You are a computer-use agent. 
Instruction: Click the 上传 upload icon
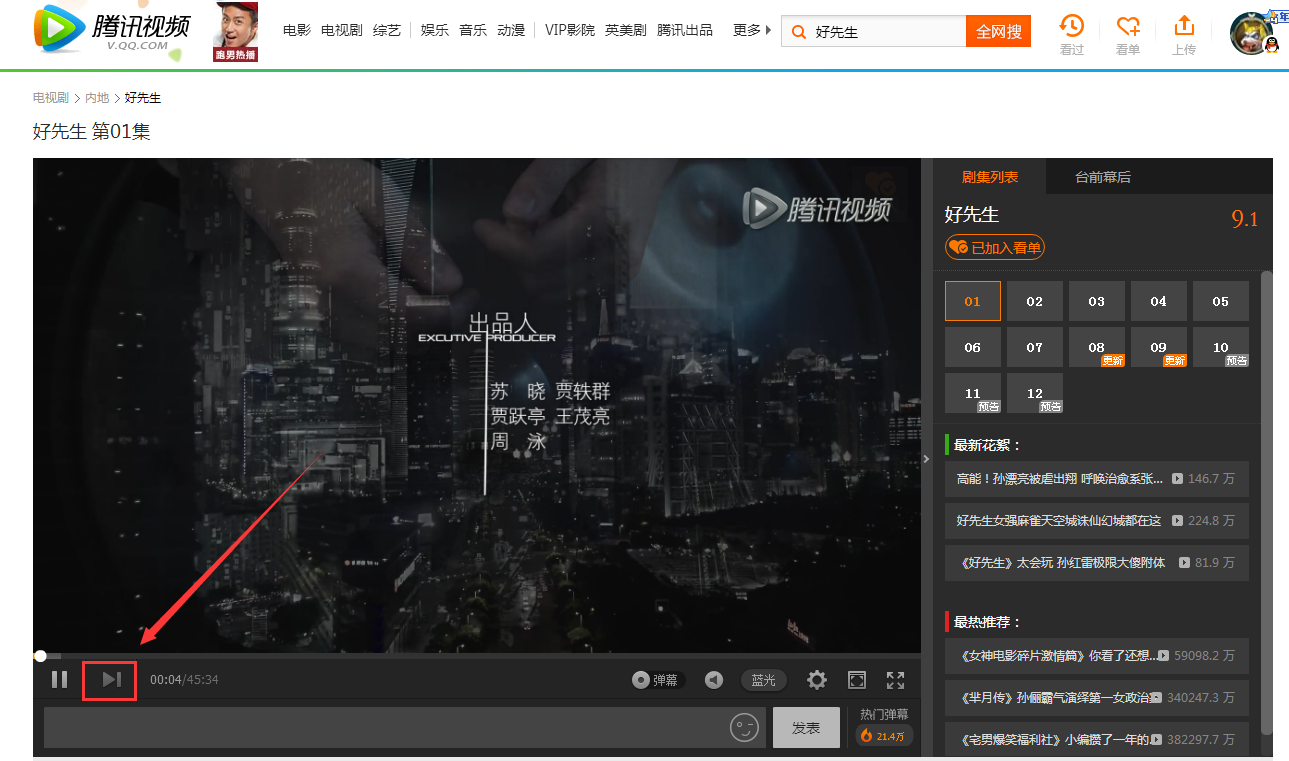(x=1184, y=35)
